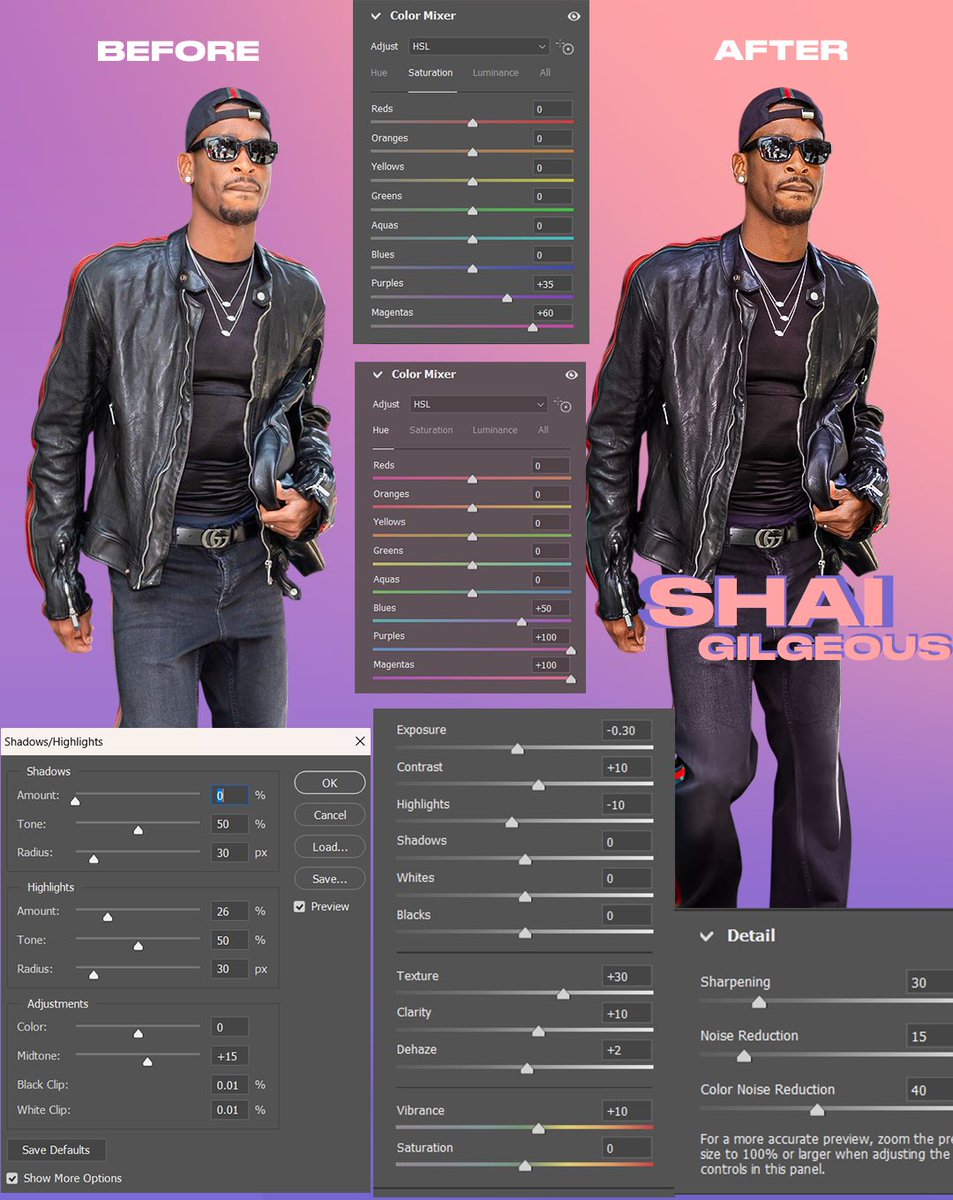Toggle visibility eye in upper Color Mixer panel
This screenshot has width=953, height=1200.
tap(573, 16)
